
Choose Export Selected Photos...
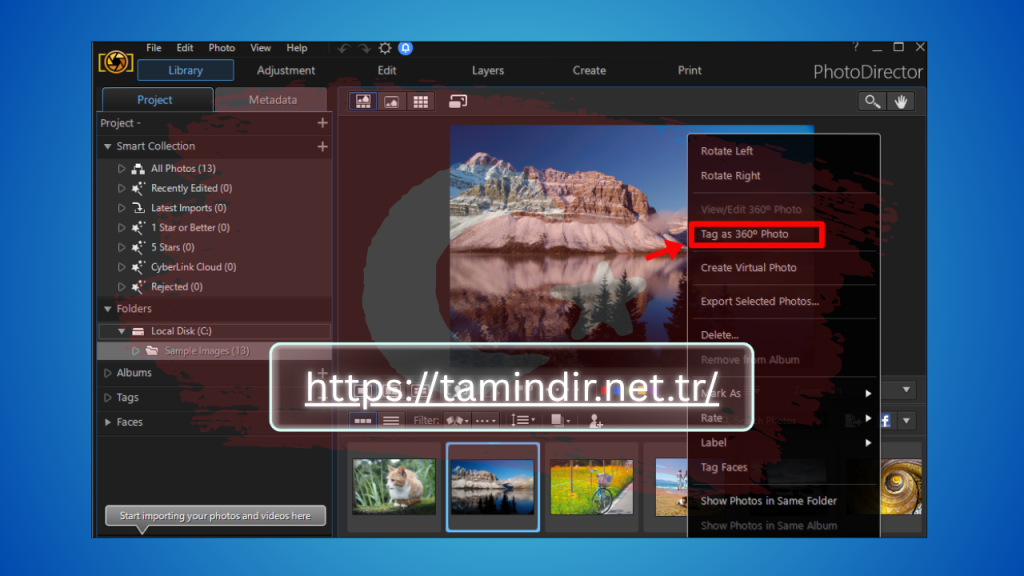pos(760,301)
